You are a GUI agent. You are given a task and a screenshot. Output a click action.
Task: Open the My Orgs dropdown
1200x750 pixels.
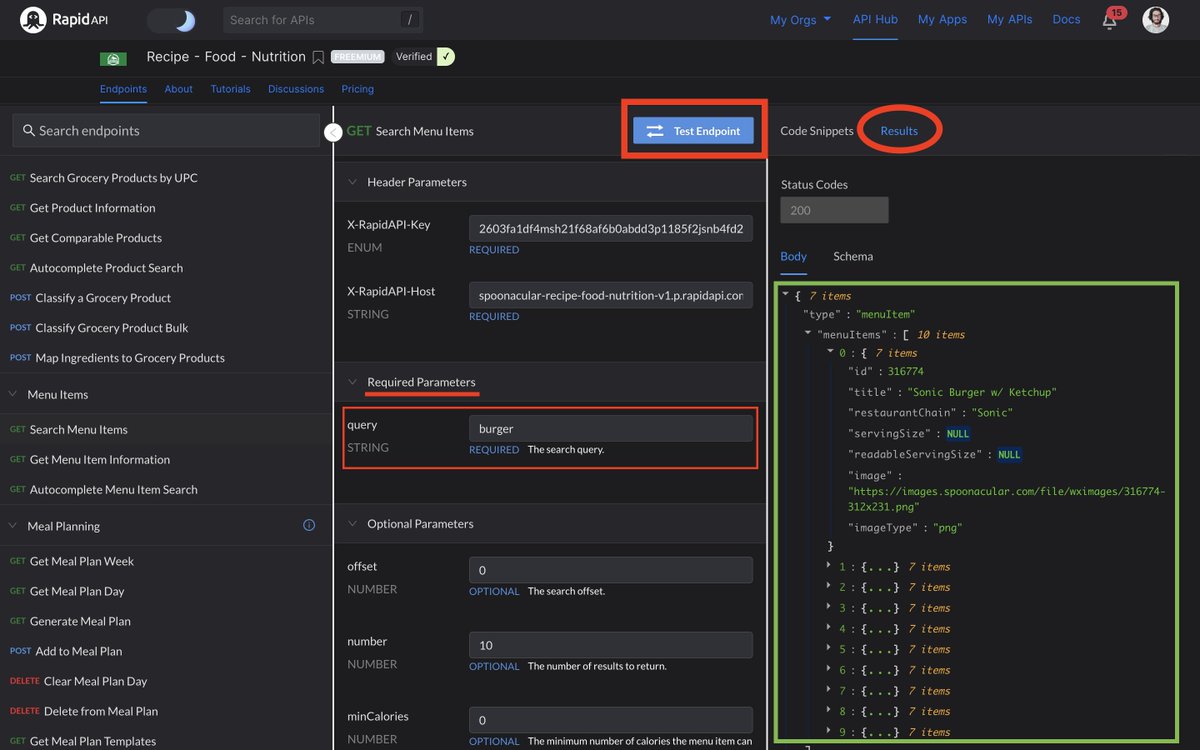coord(799,19)
